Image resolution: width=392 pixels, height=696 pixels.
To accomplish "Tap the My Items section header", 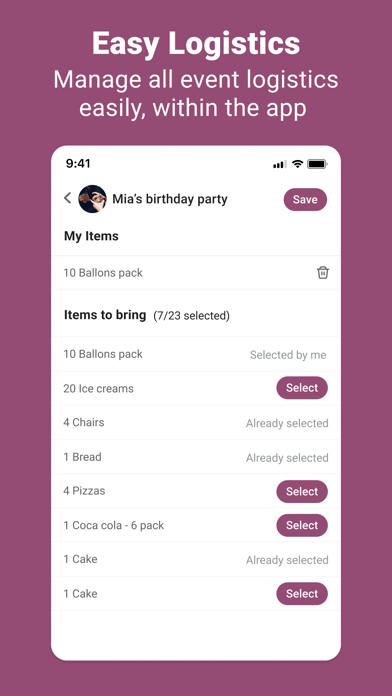I will (x=91, y=236).
